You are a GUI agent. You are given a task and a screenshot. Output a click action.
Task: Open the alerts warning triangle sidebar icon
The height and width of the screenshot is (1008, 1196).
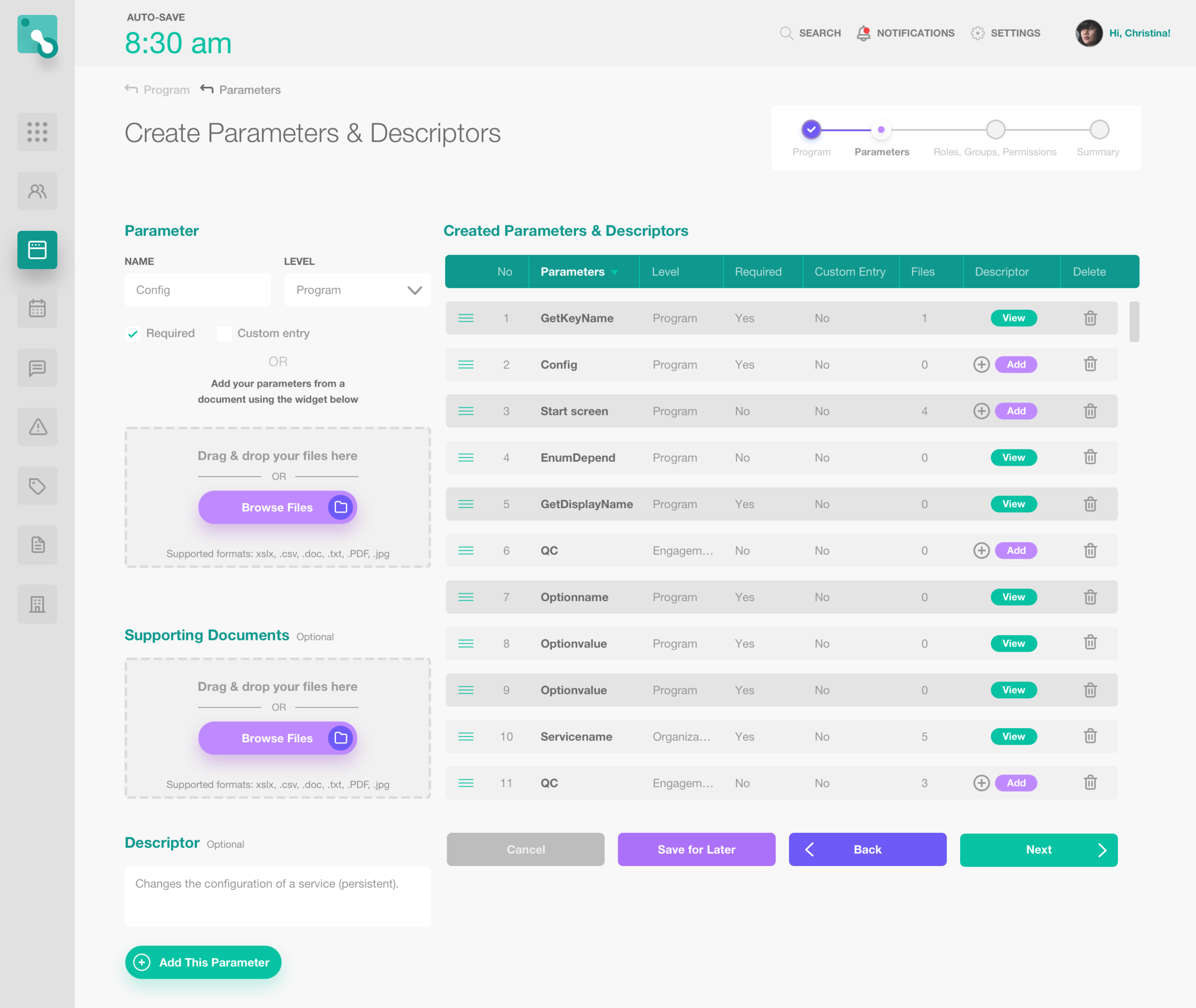[x=37, y=427]
